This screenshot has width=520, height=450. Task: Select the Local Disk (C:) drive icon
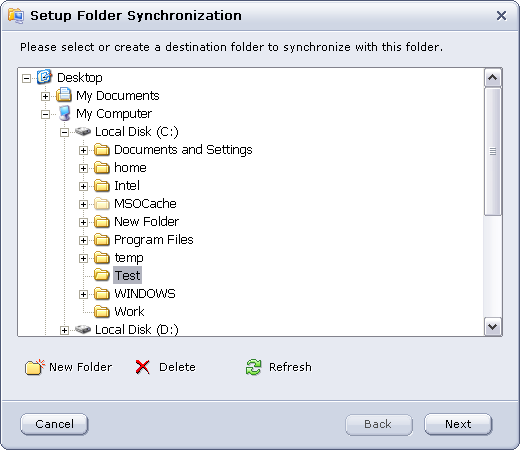(83, 132)
